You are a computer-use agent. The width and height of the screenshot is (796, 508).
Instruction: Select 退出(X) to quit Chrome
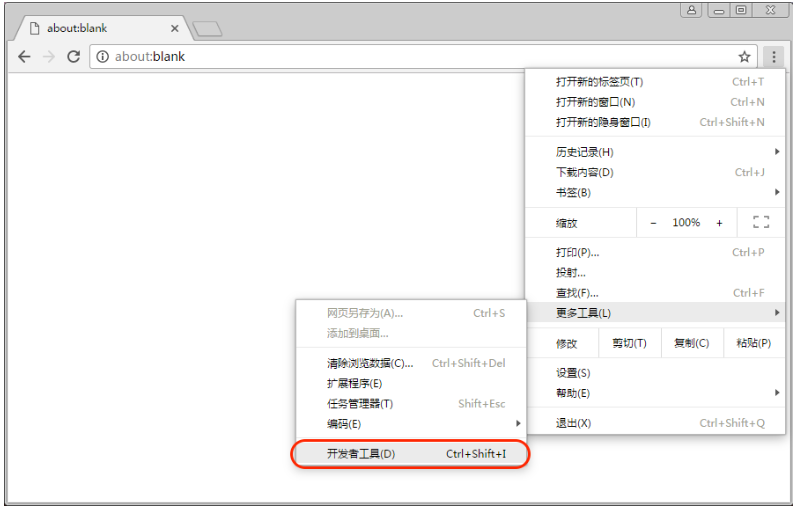pos(655,423)
